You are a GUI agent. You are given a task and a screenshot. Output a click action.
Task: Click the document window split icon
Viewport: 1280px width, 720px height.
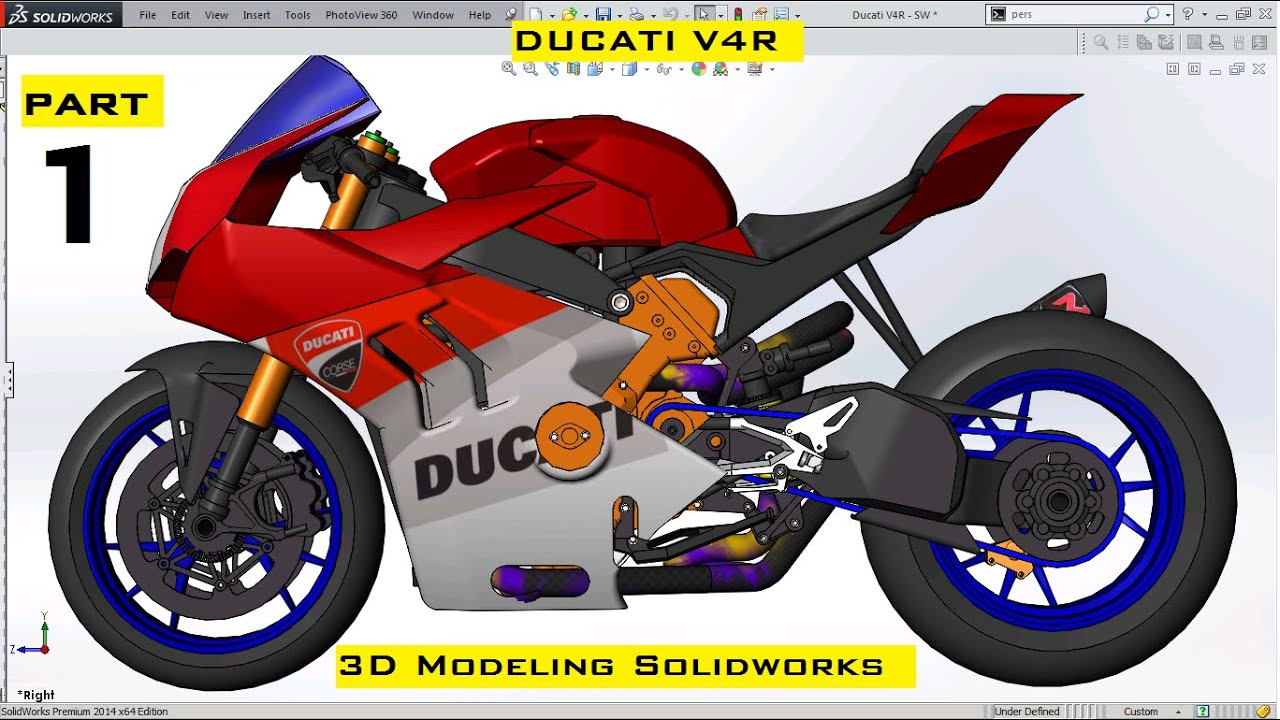pyautogui.click(x=1194, y=69)
